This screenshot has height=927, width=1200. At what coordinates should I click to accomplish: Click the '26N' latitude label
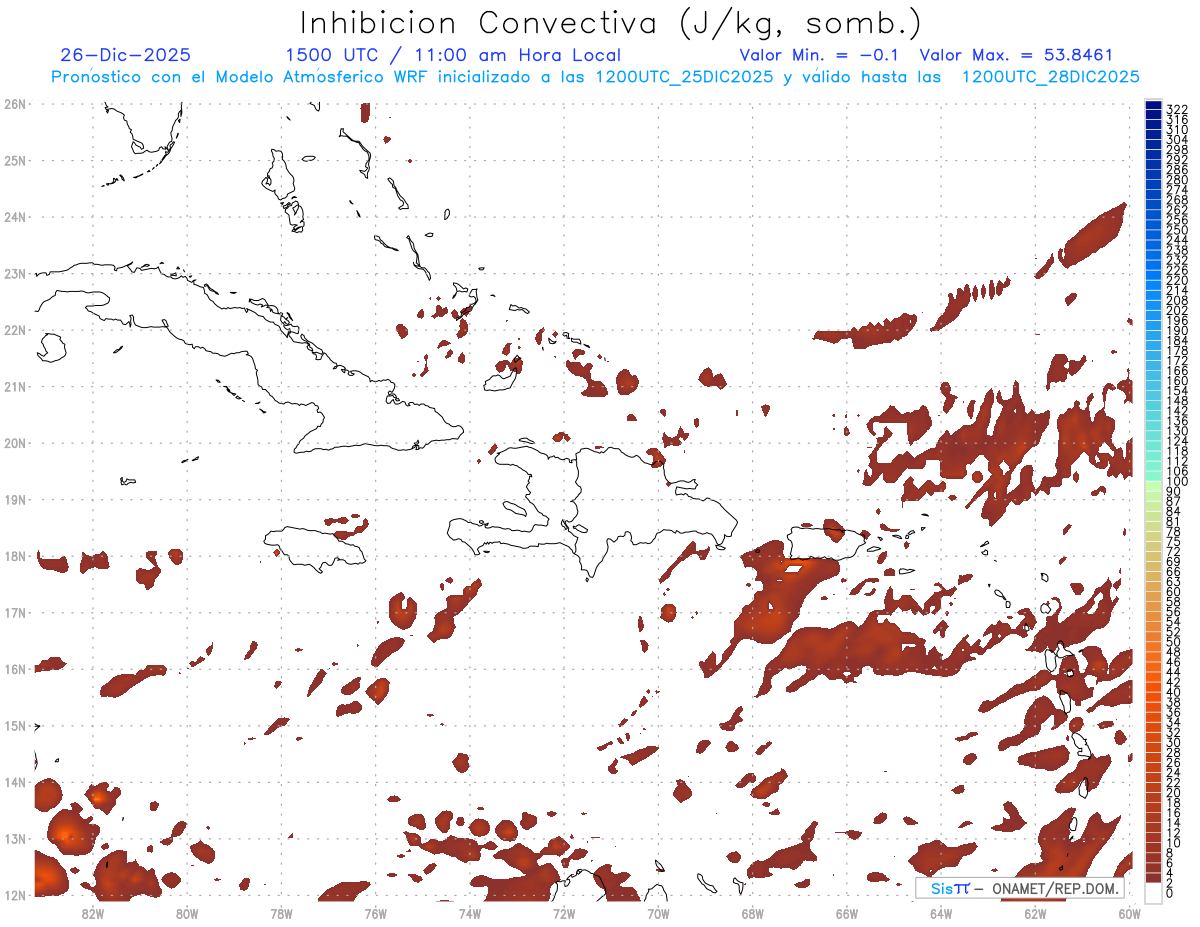[x=15, y=104]
